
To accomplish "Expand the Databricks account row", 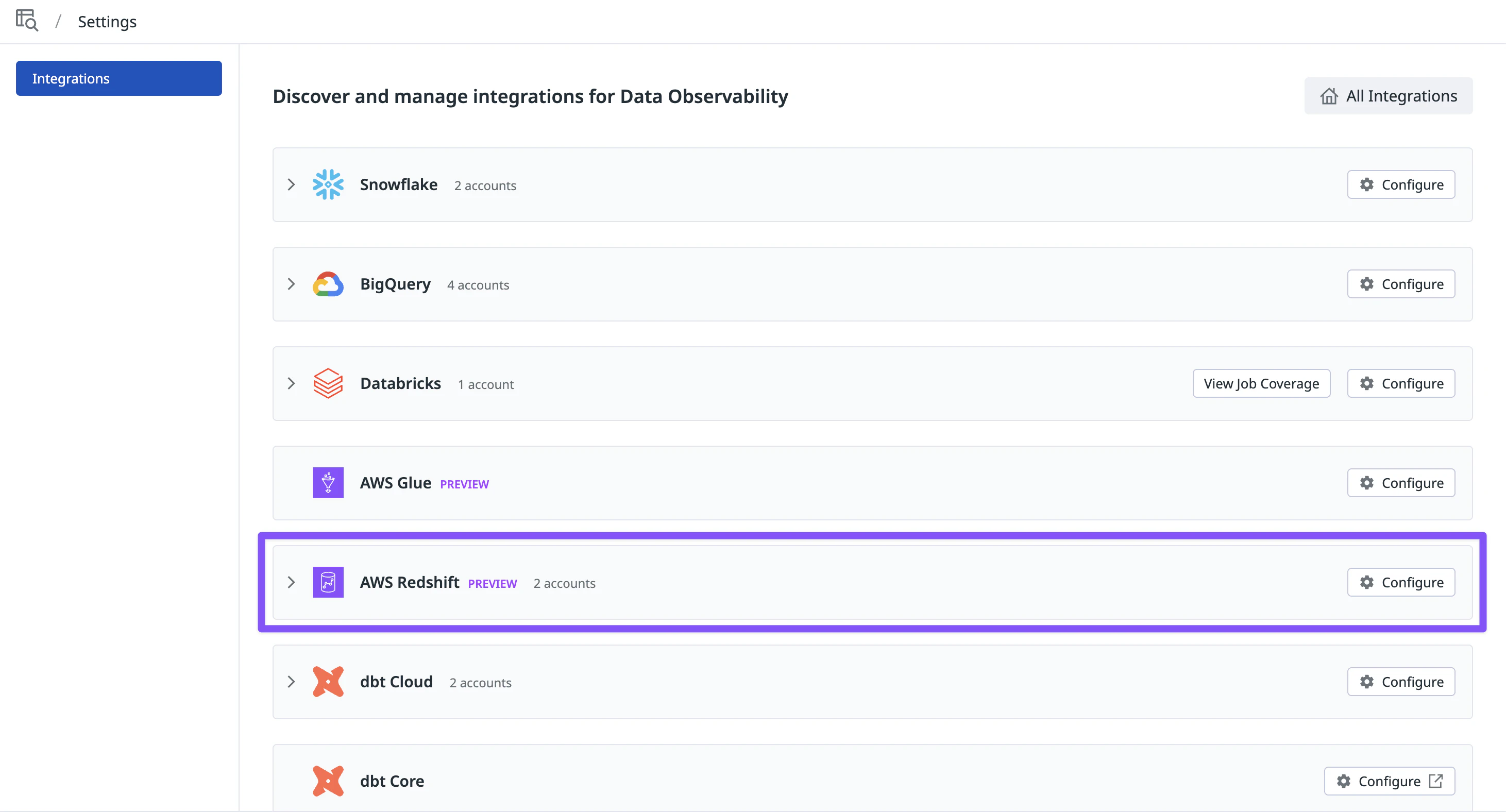I will click(x=291, y=383).
